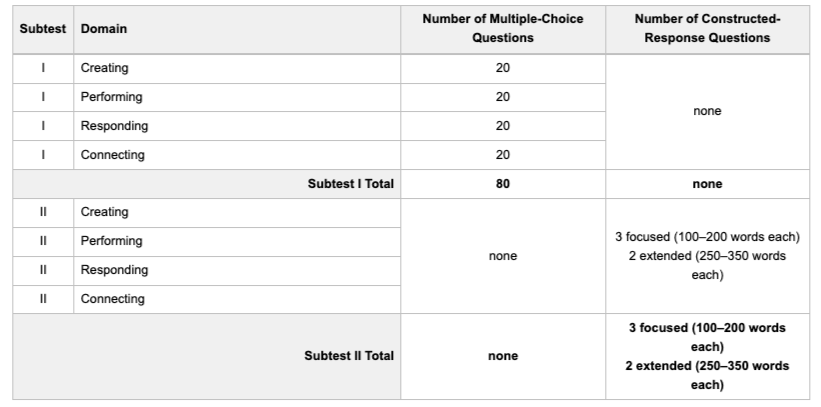Click the non-bold '3 focused (100–200 words each)' text
This screenshot has width=821, height=407.
[x=707, y=237]
